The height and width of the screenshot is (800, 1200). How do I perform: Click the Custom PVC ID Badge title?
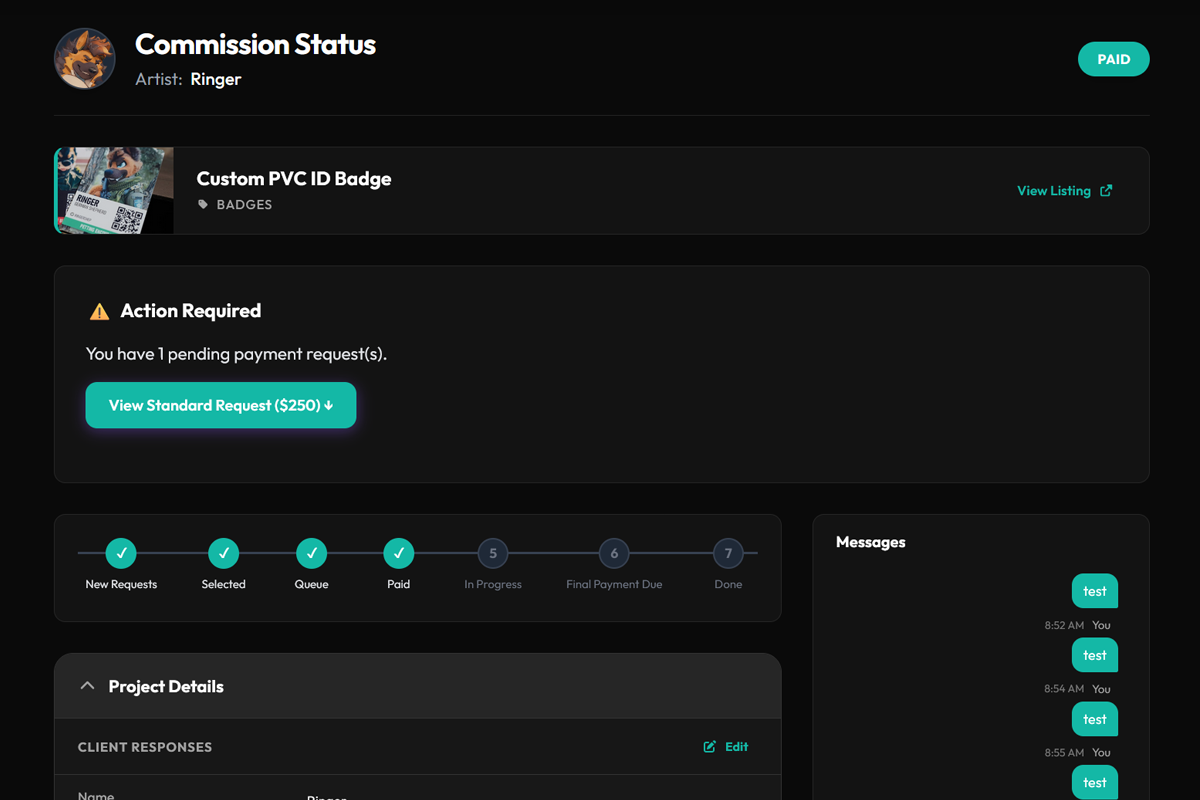pos(294,179)
